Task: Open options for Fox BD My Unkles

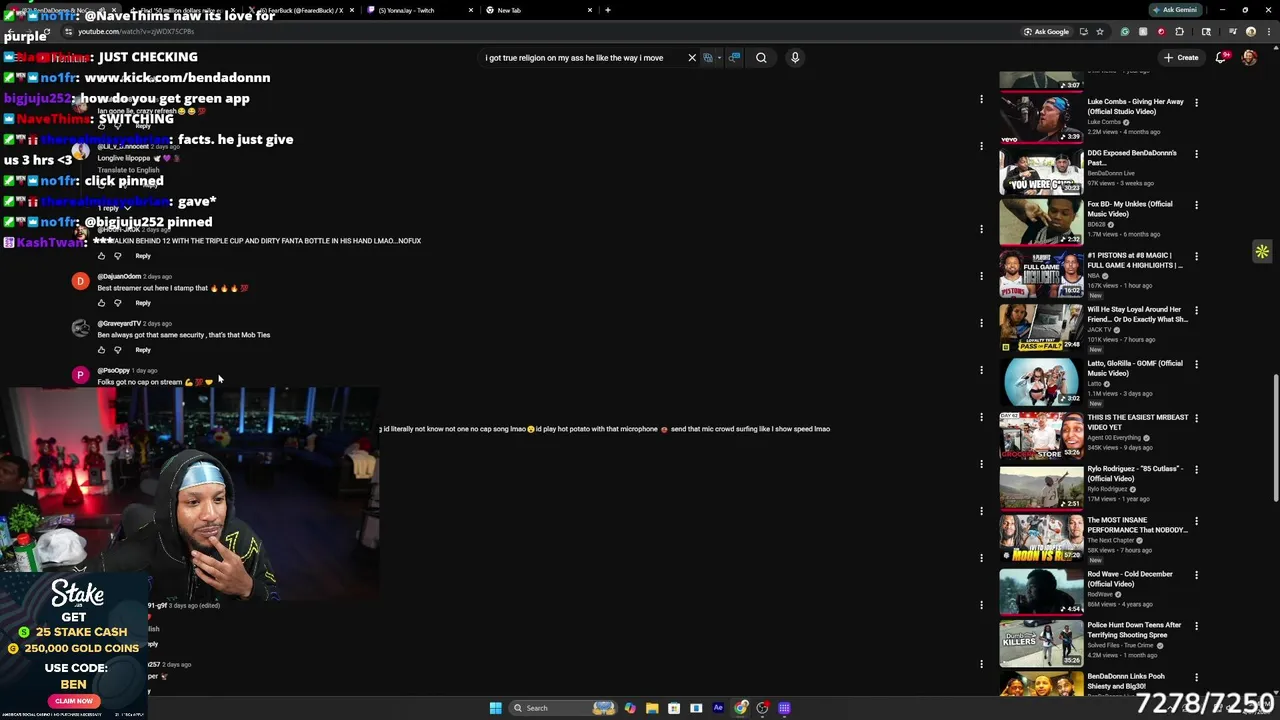Action: tap(1196, 205)
